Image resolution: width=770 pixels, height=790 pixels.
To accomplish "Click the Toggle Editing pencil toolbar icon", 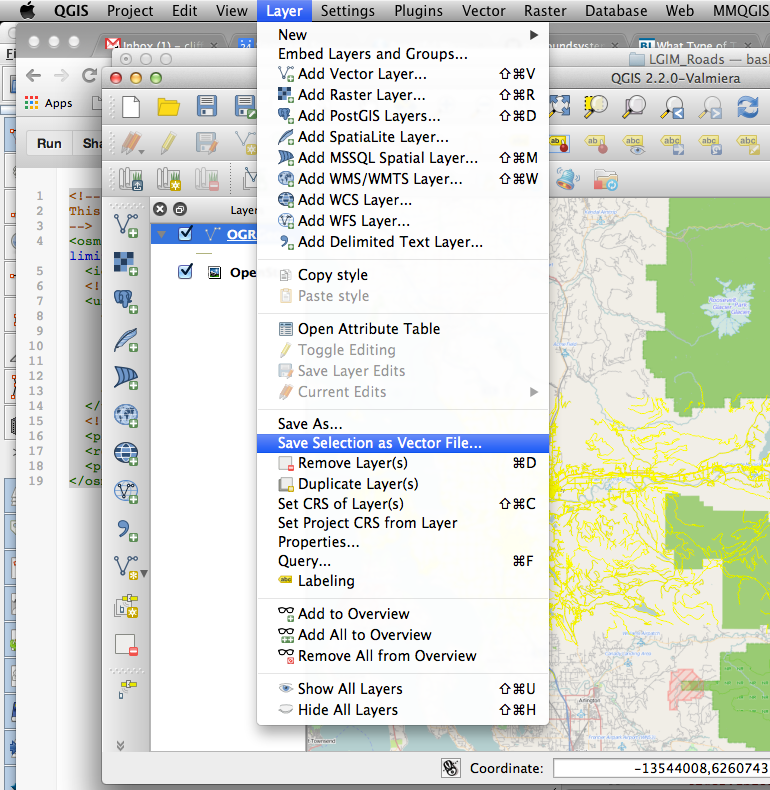I will [x=168, y=143].
